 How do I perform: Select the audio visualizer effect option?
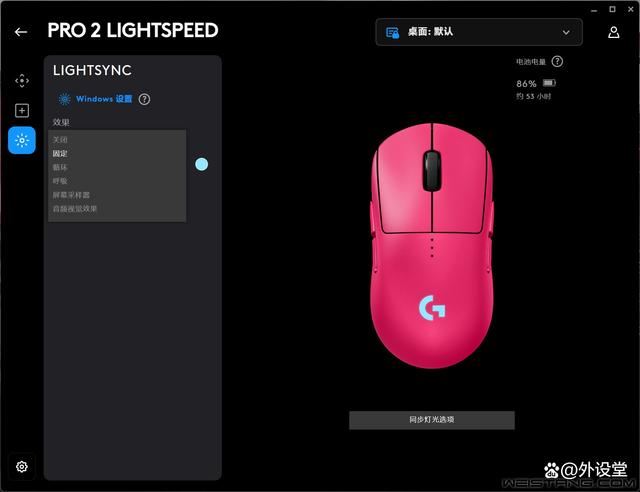[75, 209]
